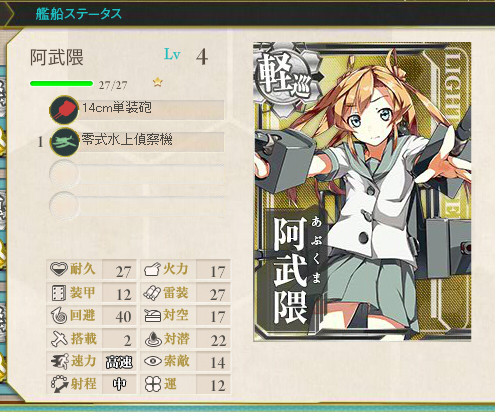Select the 零式水上偵察機 equipment slot
Image resolution: width=503 pixels, height=417 pixels.
(137, 143)
